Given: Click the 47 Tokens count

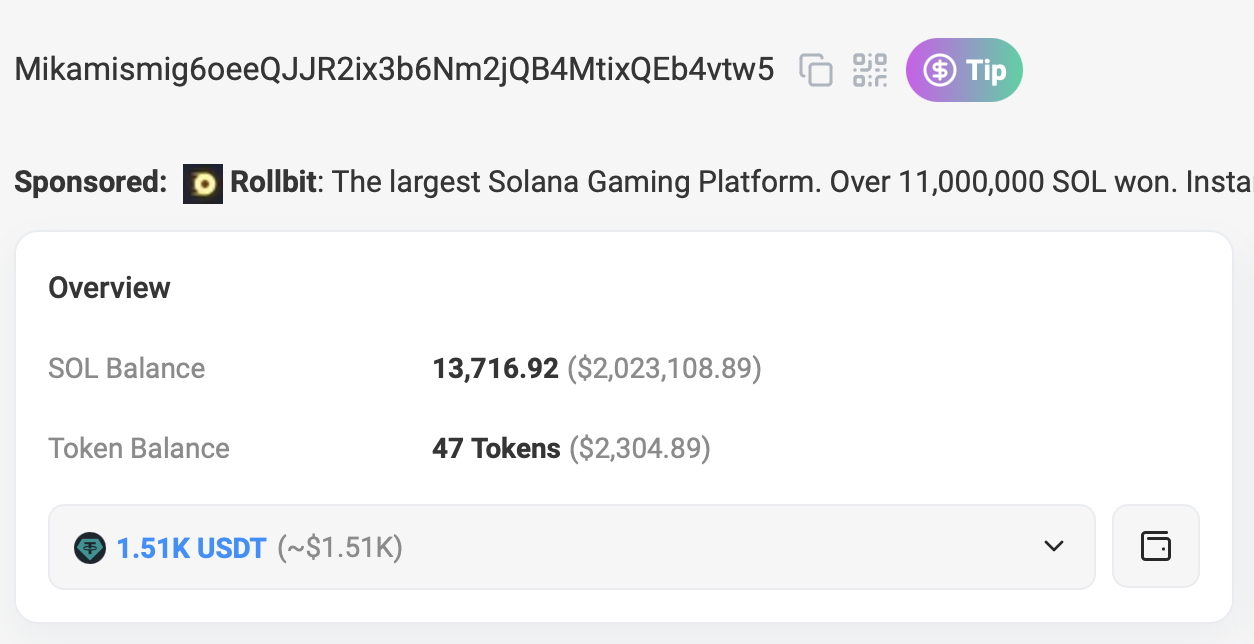Looking at the screenshot, I should pyautogui.click(x=496, y=449).
